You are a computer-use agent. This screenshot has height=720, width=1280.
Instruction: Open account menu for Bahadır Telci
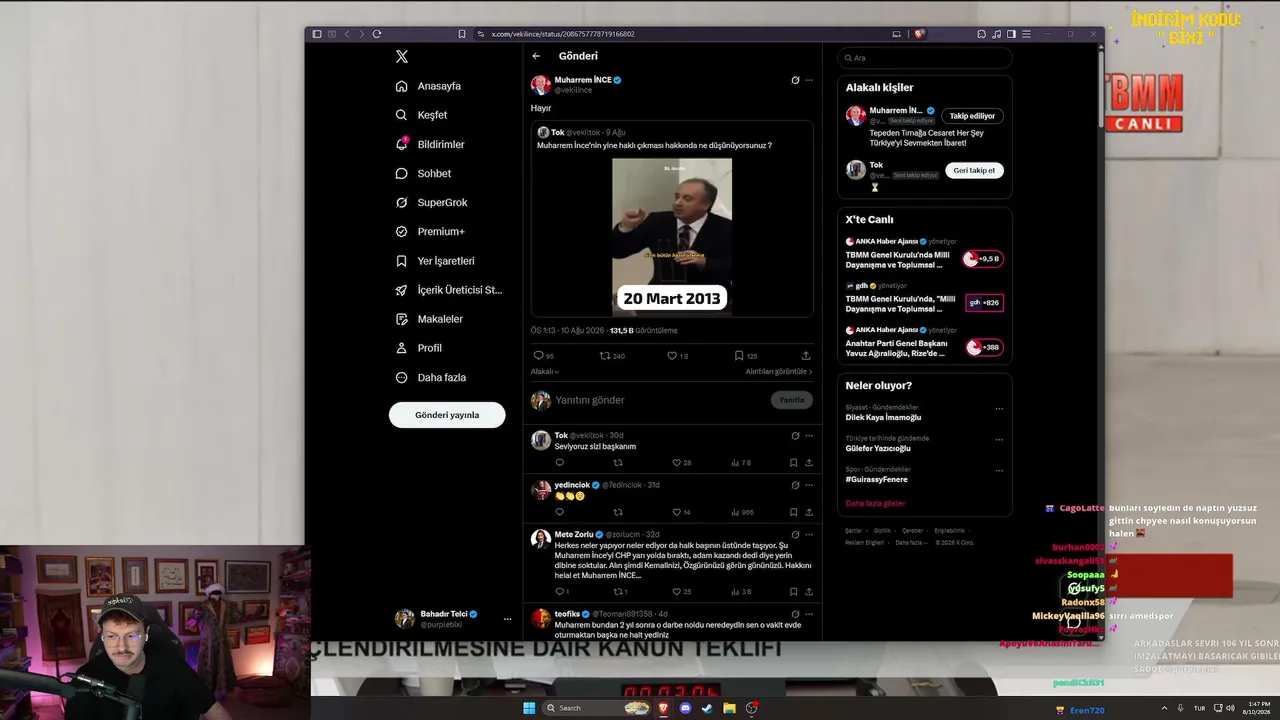(507, 619)
